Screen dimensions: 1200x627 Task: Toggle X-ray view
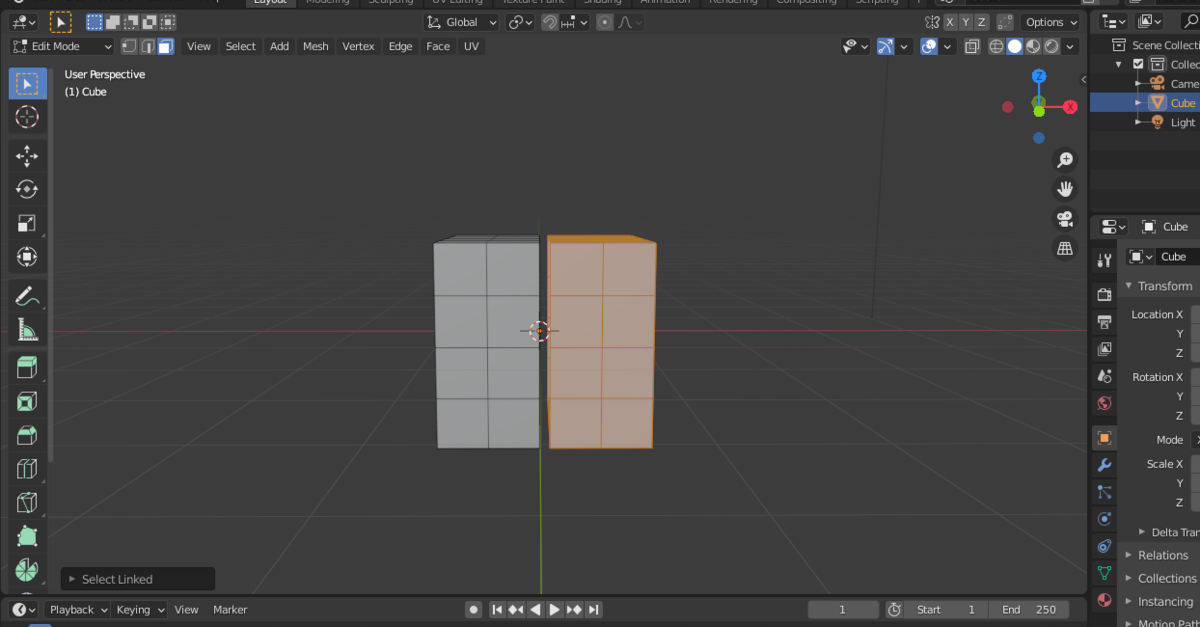click(x=972, y=46)
